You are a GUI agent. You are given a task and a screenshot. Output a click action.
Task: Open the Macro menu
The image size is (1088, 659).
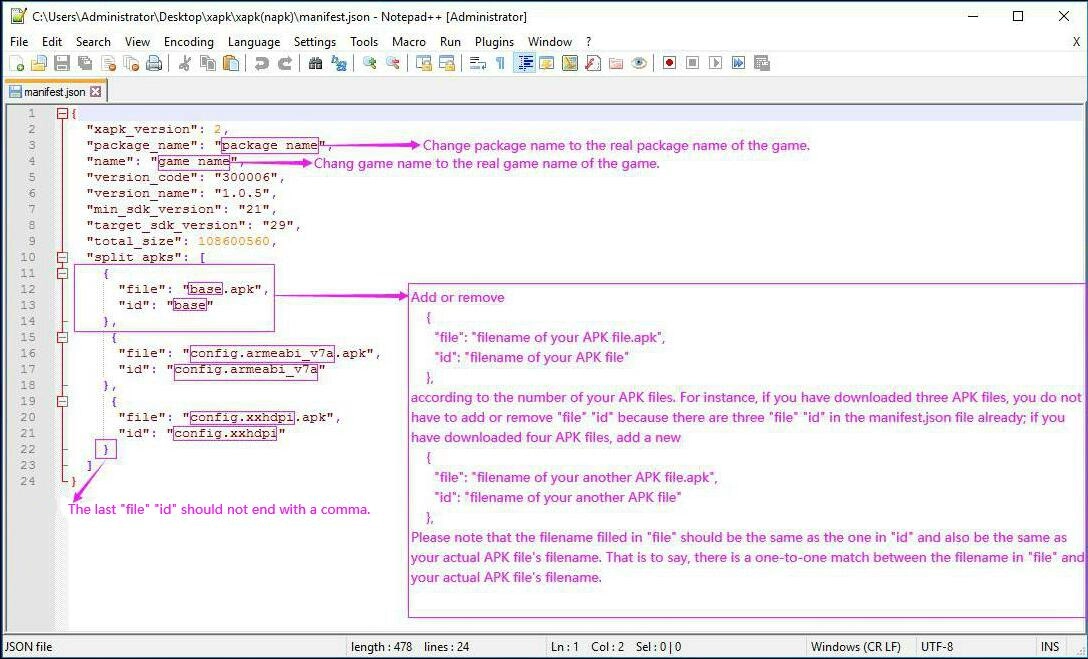point(410,42)
